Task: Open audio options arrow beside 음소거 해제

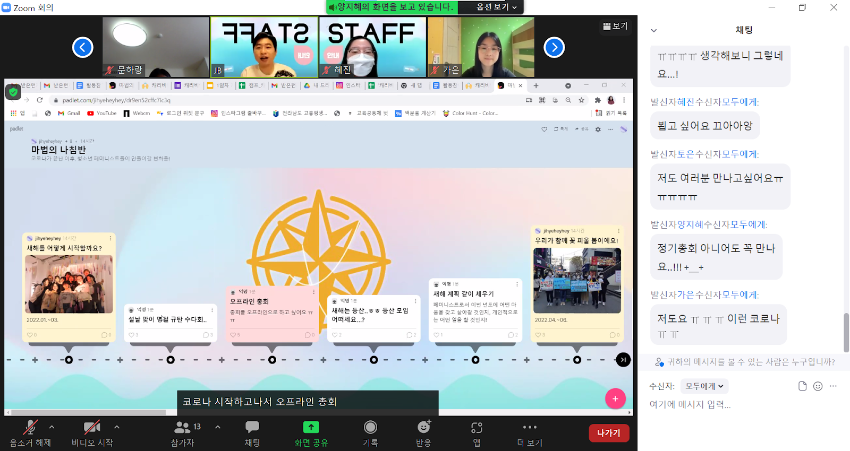Action: tap(52, 427)
